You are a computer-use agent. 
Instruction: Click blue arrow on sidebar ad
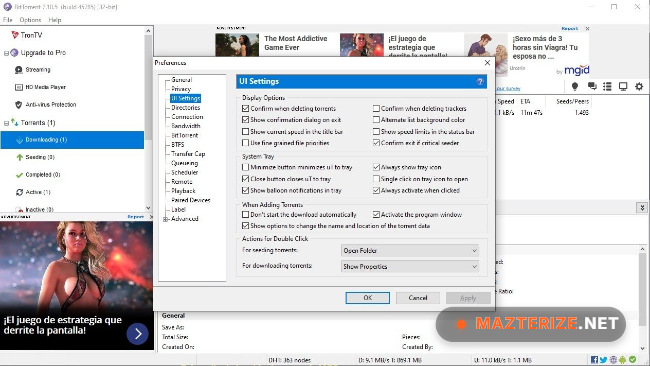point(138,333)
